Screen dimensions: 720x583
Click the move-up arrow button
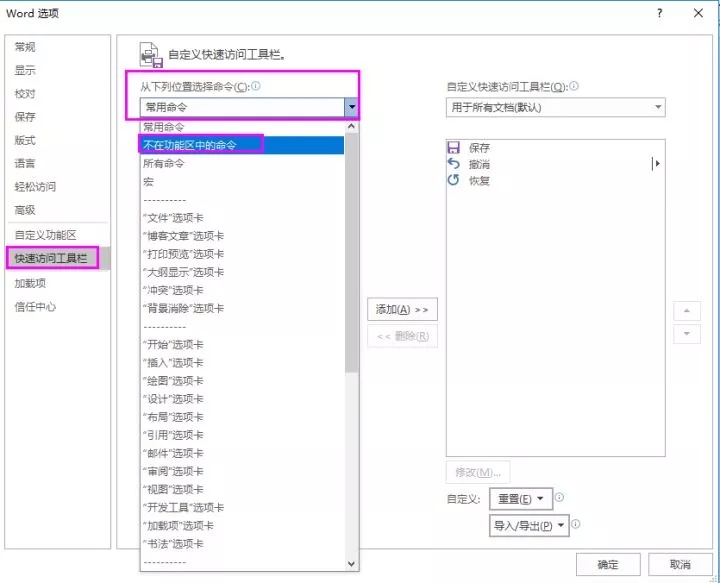pyautogui.click(x=686, y=311)
